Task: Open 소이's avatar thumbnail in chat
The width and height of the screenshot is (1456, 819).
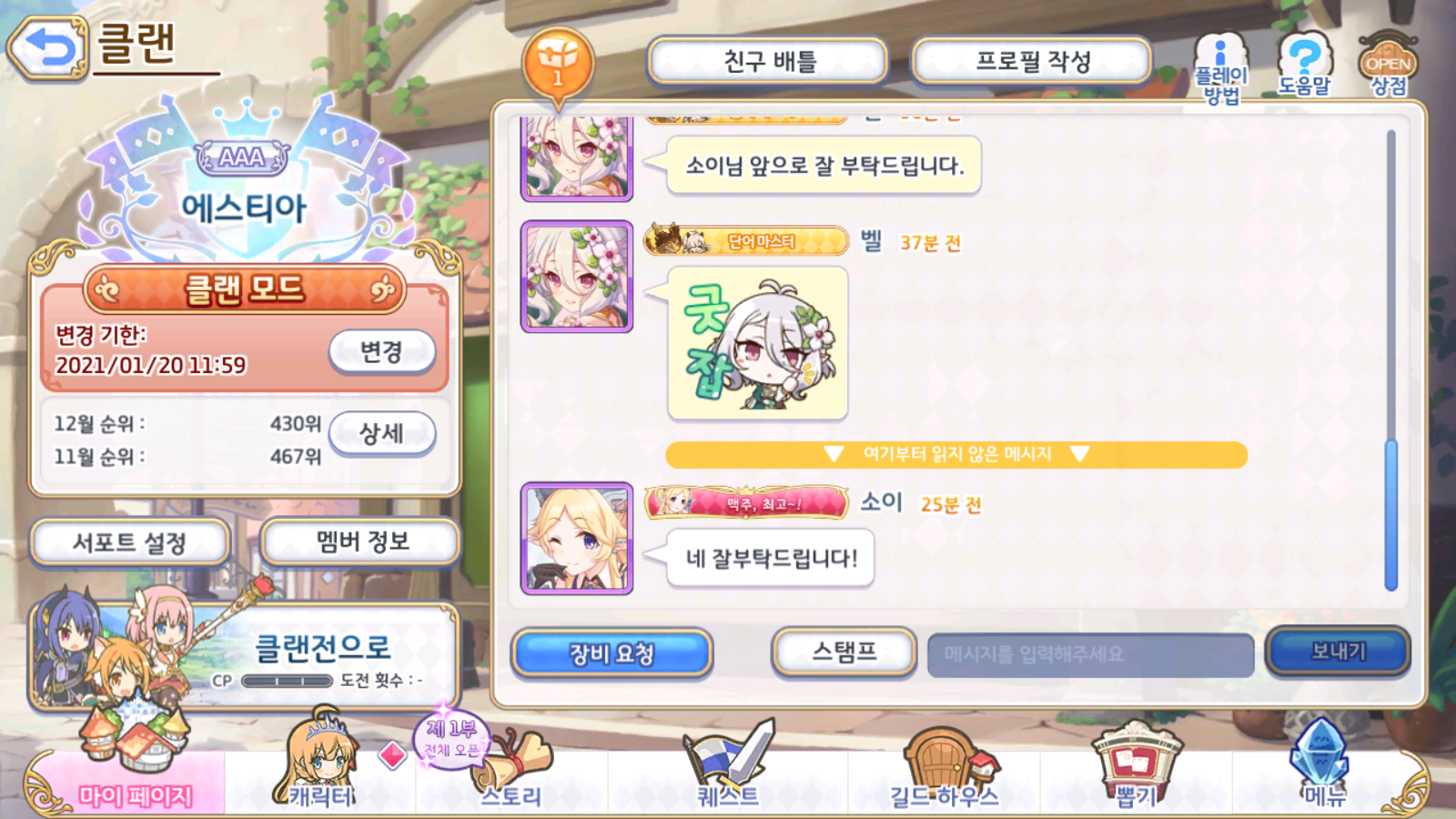Action: pyautogui.click(x=577, y=539)
